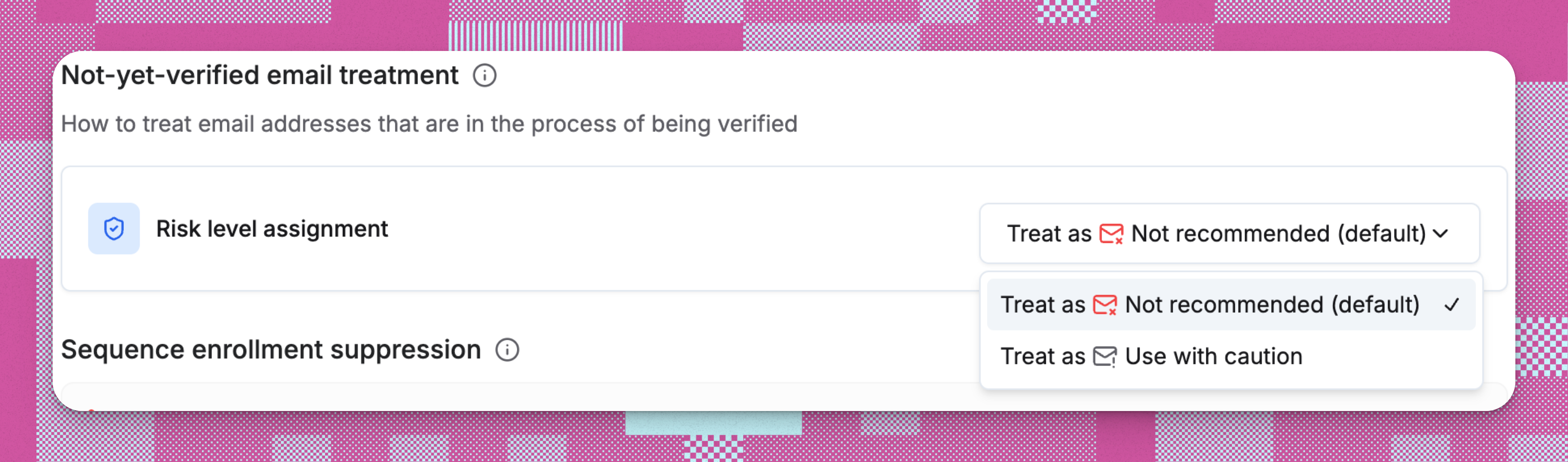Click the email verification description text
1568x462 pixels.
coord(430,123)
